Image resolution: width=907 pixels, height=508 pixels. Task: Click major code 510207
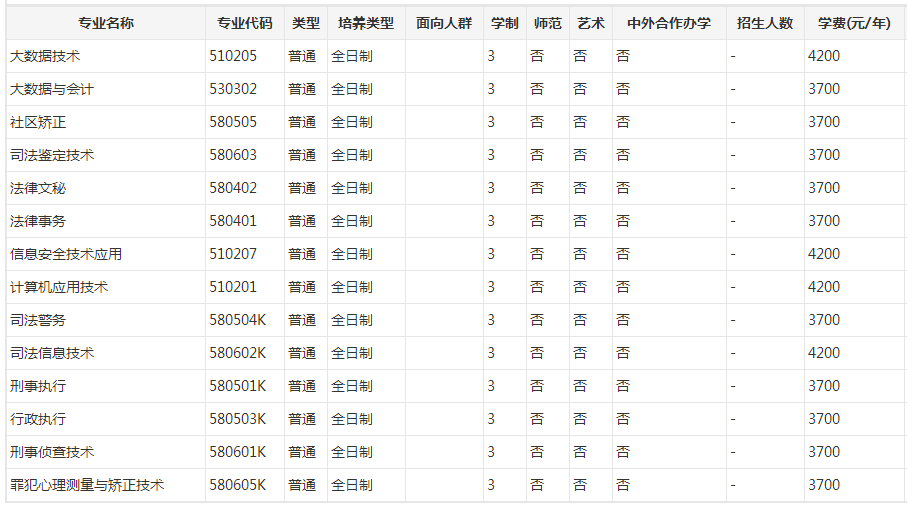pos(233,254)
